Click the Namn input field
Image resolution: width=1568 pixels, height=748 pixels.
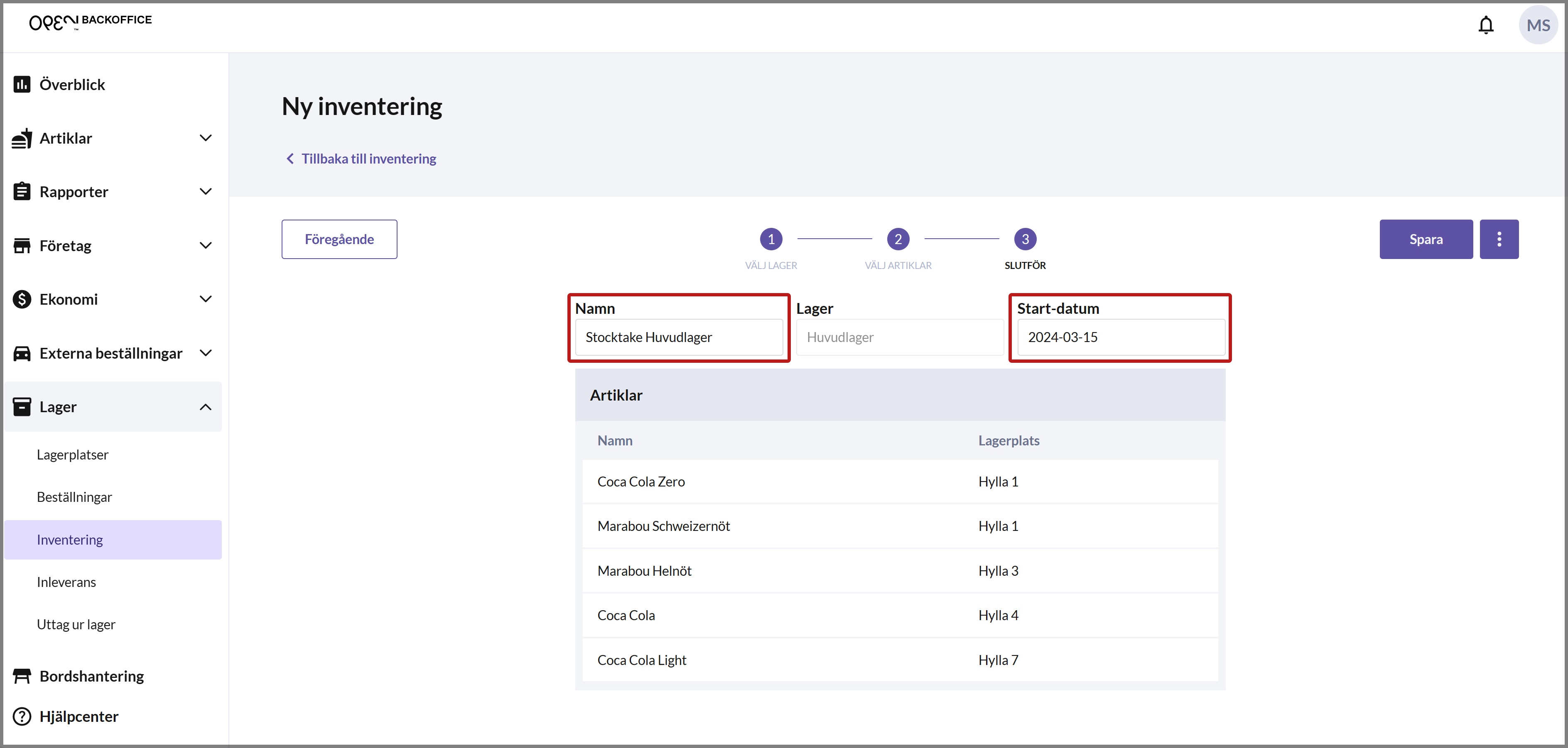(679, 337)
